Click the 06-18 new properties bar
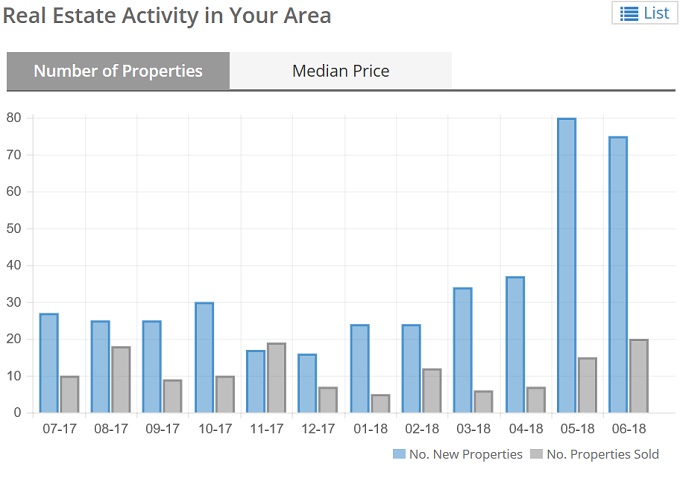The width and height of the screenshot is (680, 478). (x=618, y=274)
